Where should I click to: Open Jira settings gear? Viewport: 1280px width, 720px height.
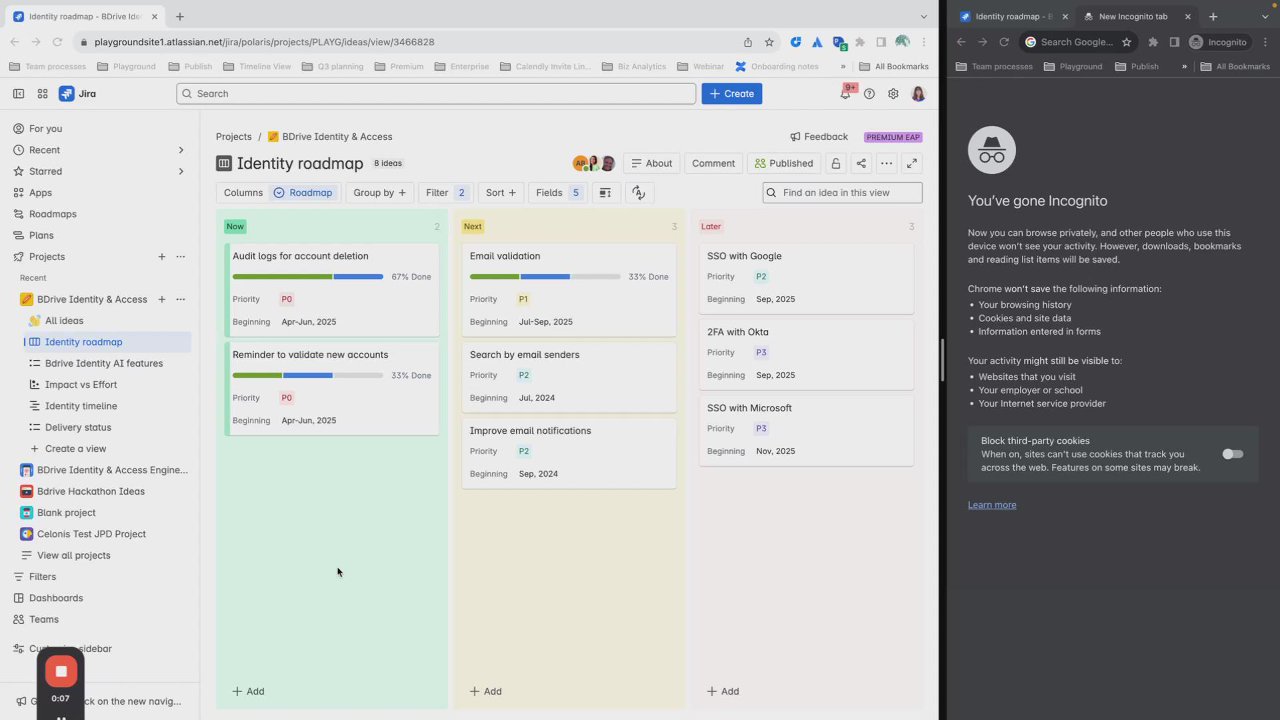pyautogui.click(x=893, y=93)
